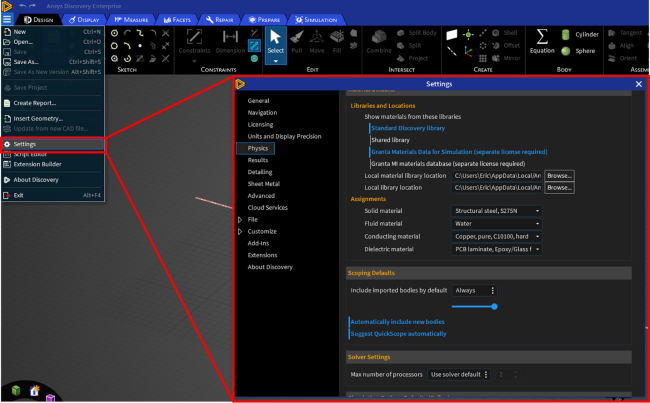Choose the Offset tool
Screen dimensions: 650x403
coord(506,46)
